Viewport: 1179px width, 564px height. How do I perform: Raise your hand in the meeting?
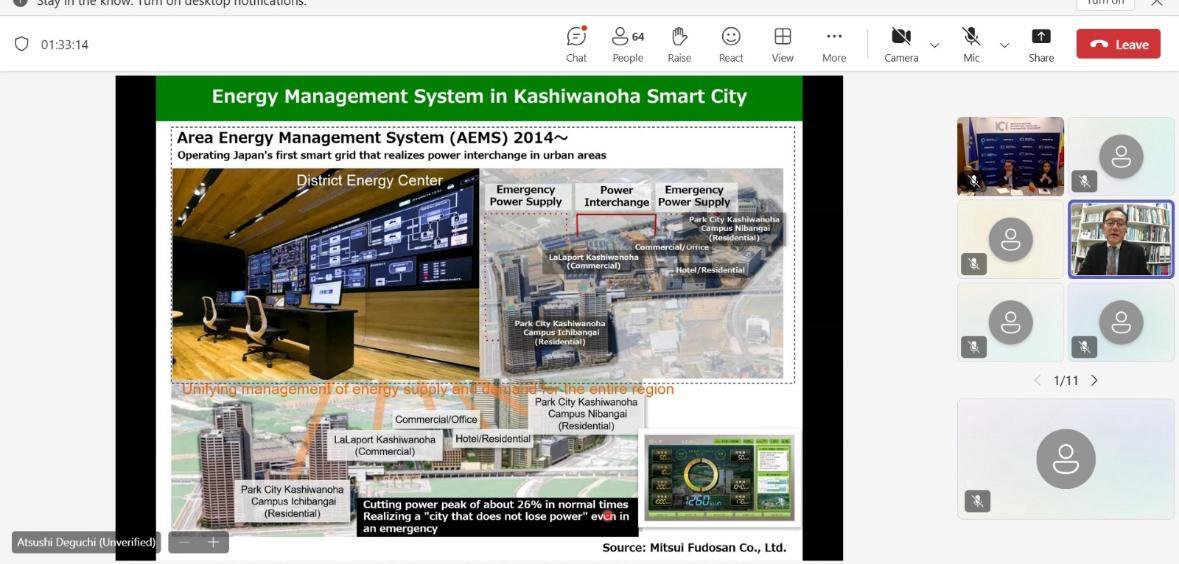pos(679,44)
